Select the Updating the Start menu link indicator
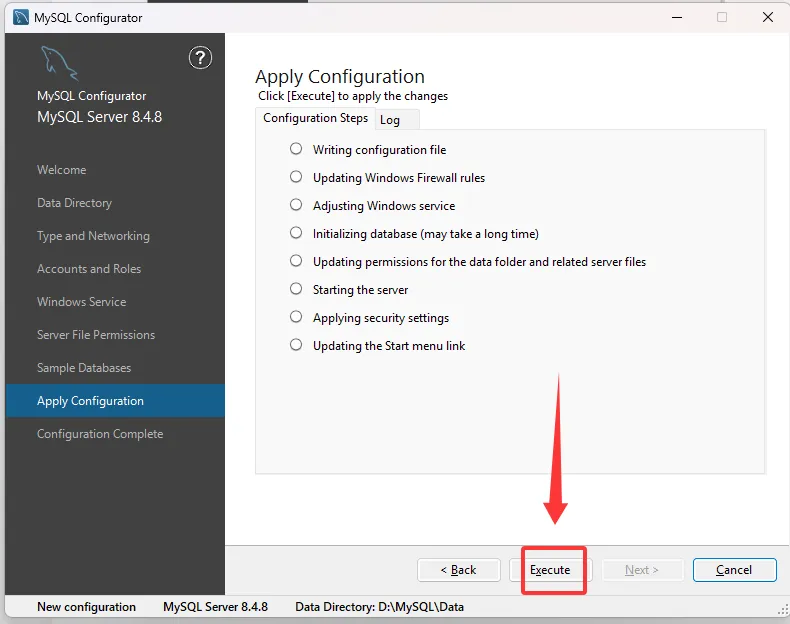 (296, 345)
